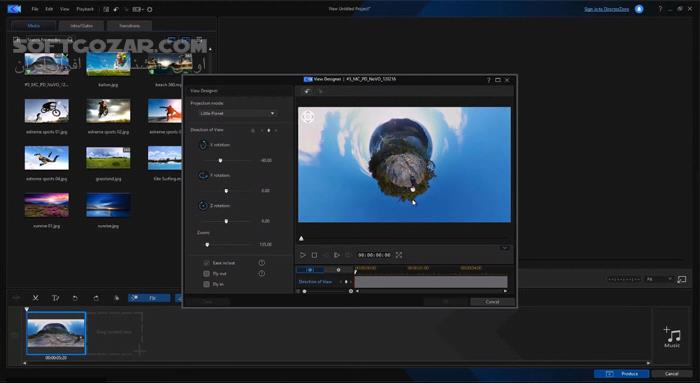Image resolution: width=700 pixels, height=383 pixels.
Task: Open the Fit zoom dropdown of the main preview
Action: point(659,279)
